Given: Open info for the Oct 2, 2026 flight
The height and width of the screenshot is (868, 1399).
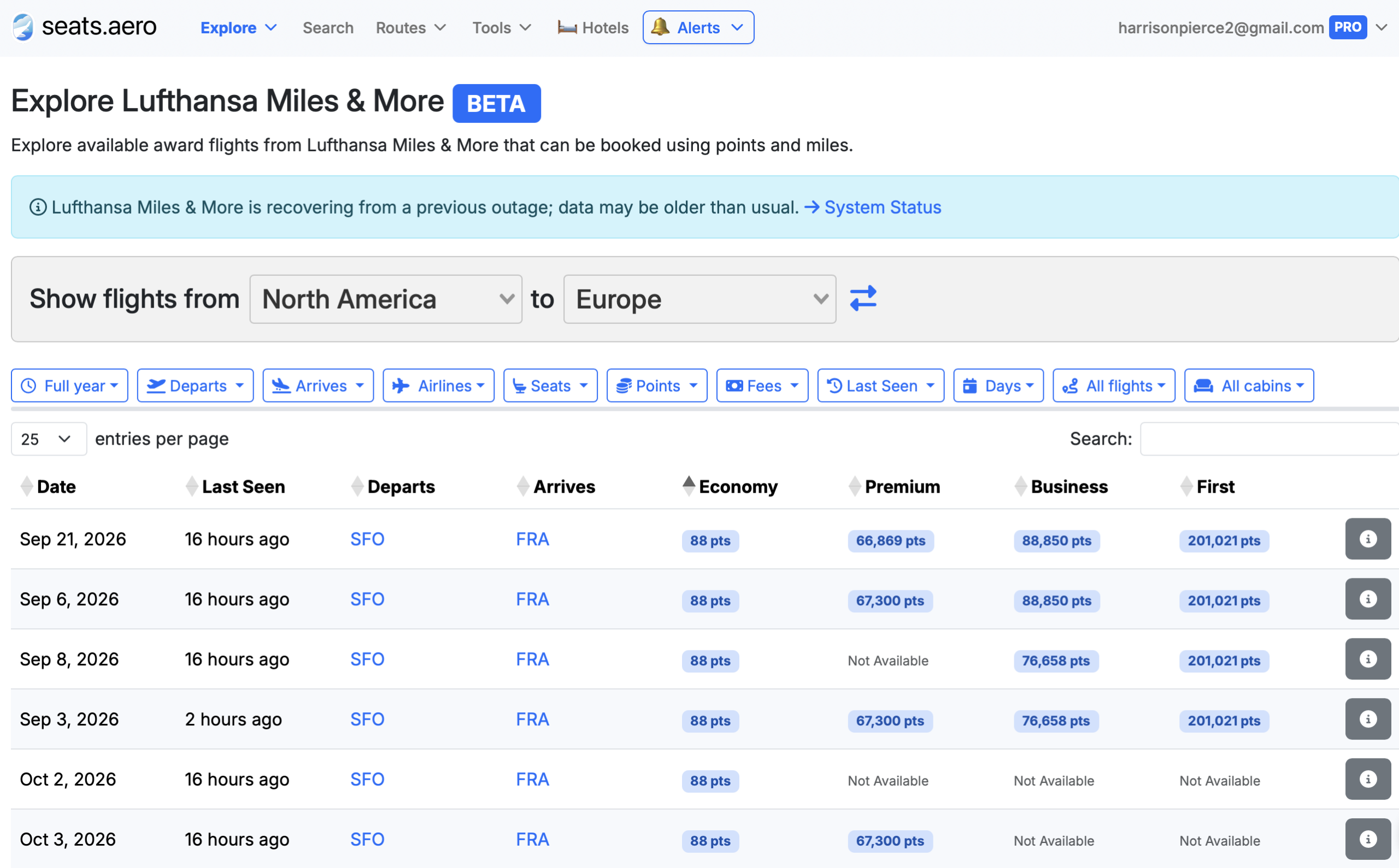Looking at the screenshot, I should pos(1367,779).
